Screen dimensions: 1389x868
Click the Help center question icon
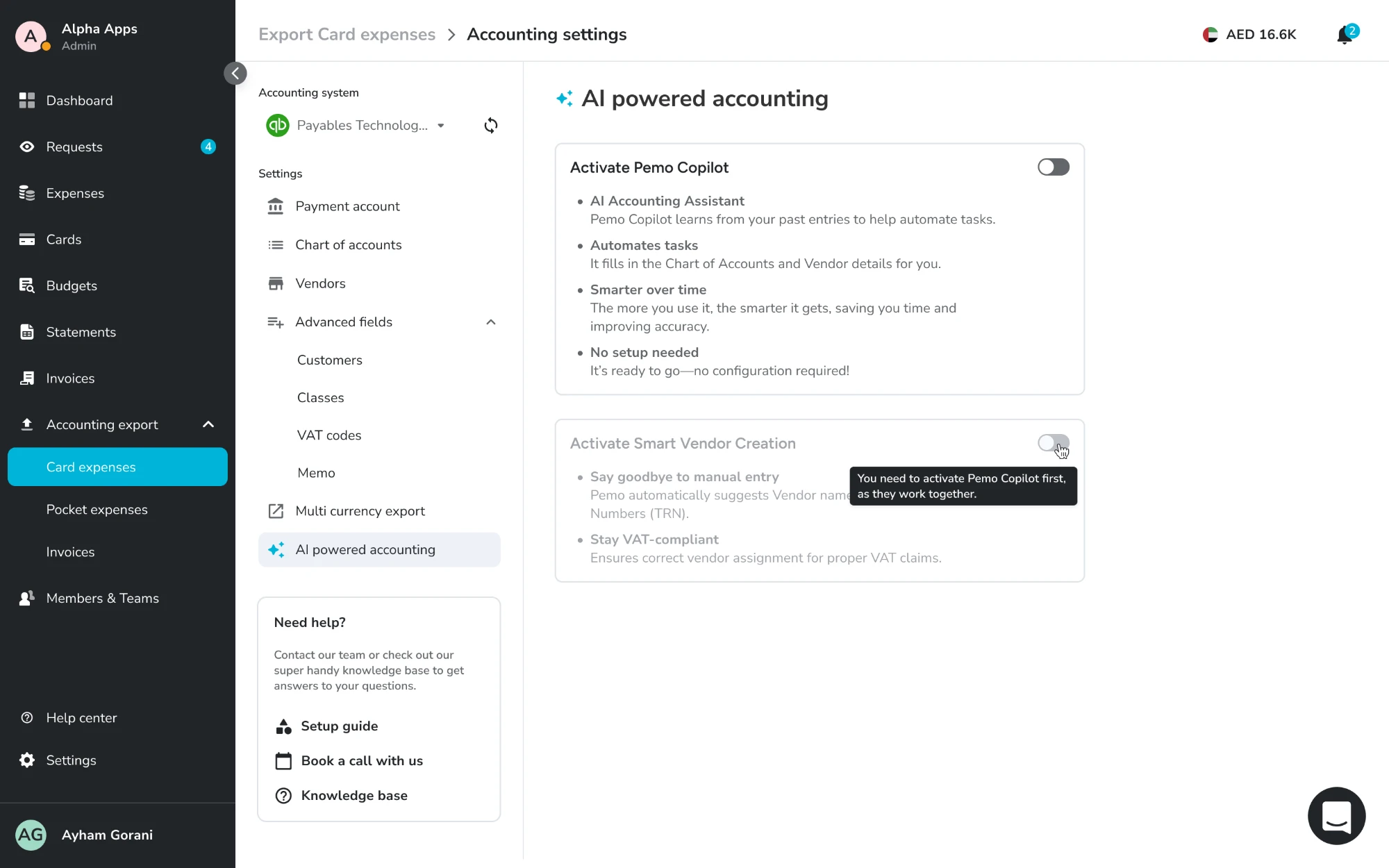tap(27, 718)
